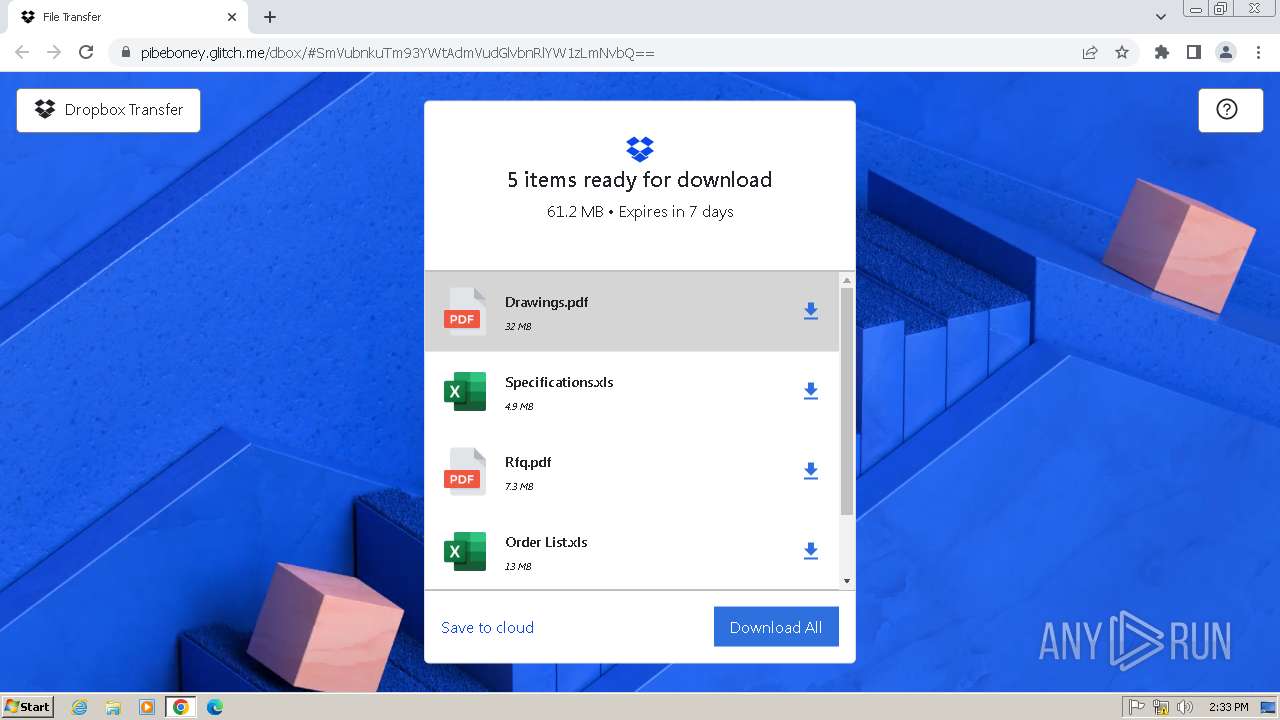The image size is (1280, 720).
Task: Click the Excel icon for Specifications.xls
Action: coord(464,391)
